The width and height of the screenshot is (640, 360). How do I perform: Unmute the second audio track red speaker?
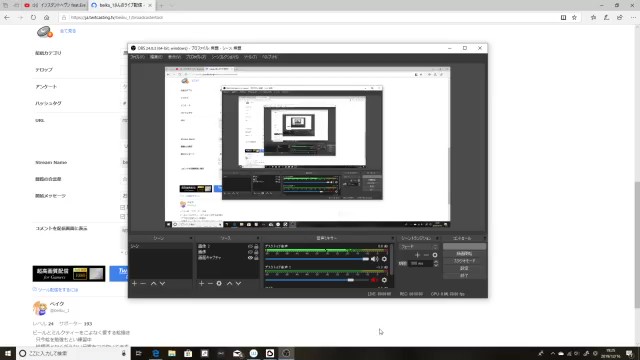[x=374, y=280]
